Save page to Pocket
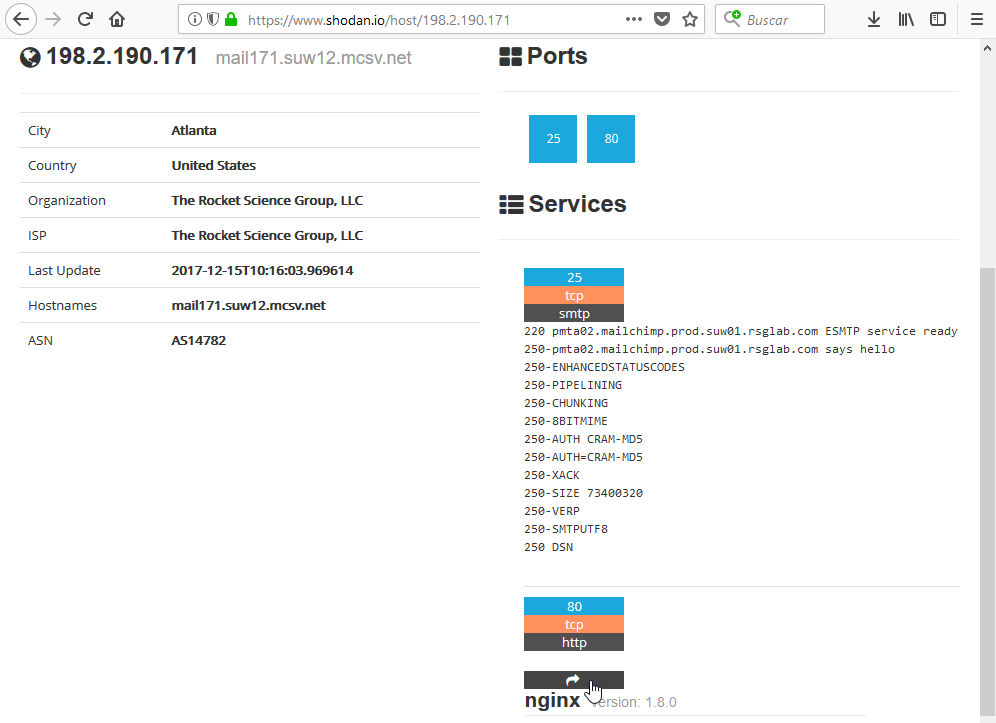The width and height of the screenshot is (996, 723). point(662,19)
